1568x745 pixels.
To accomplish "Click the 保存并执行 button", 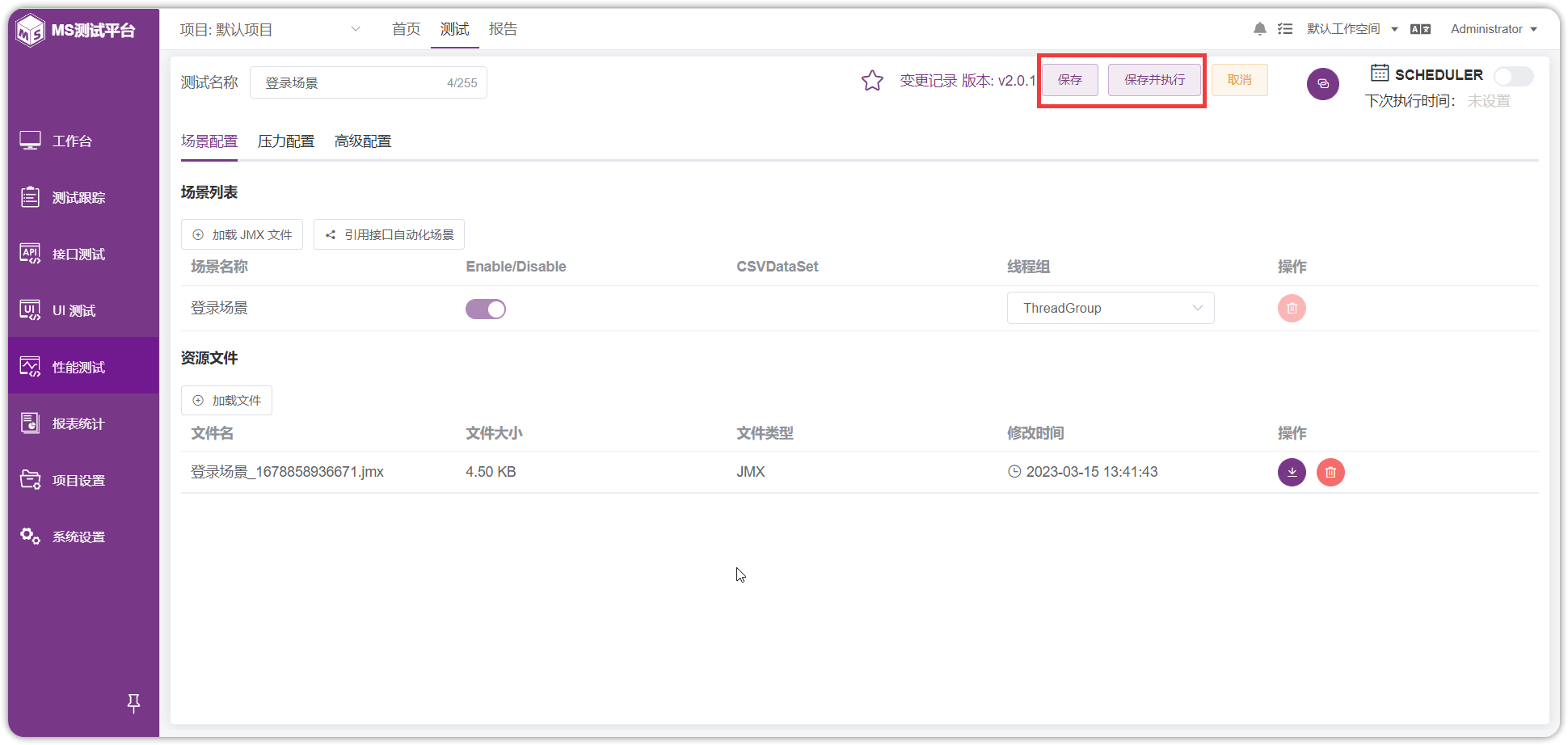I will coord(1154,80).
